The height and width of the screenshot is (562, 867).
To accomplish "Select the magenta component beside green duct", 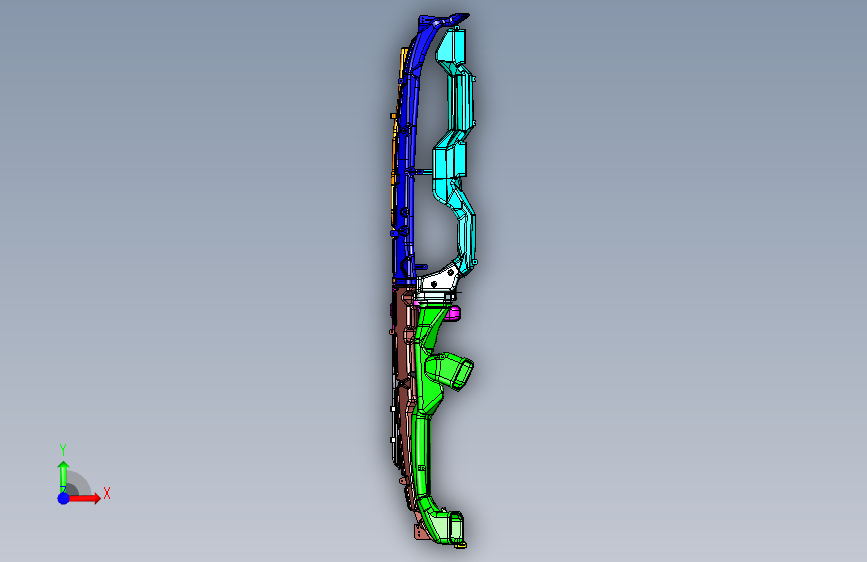I will pyautogui.click(x=453, y=313).
